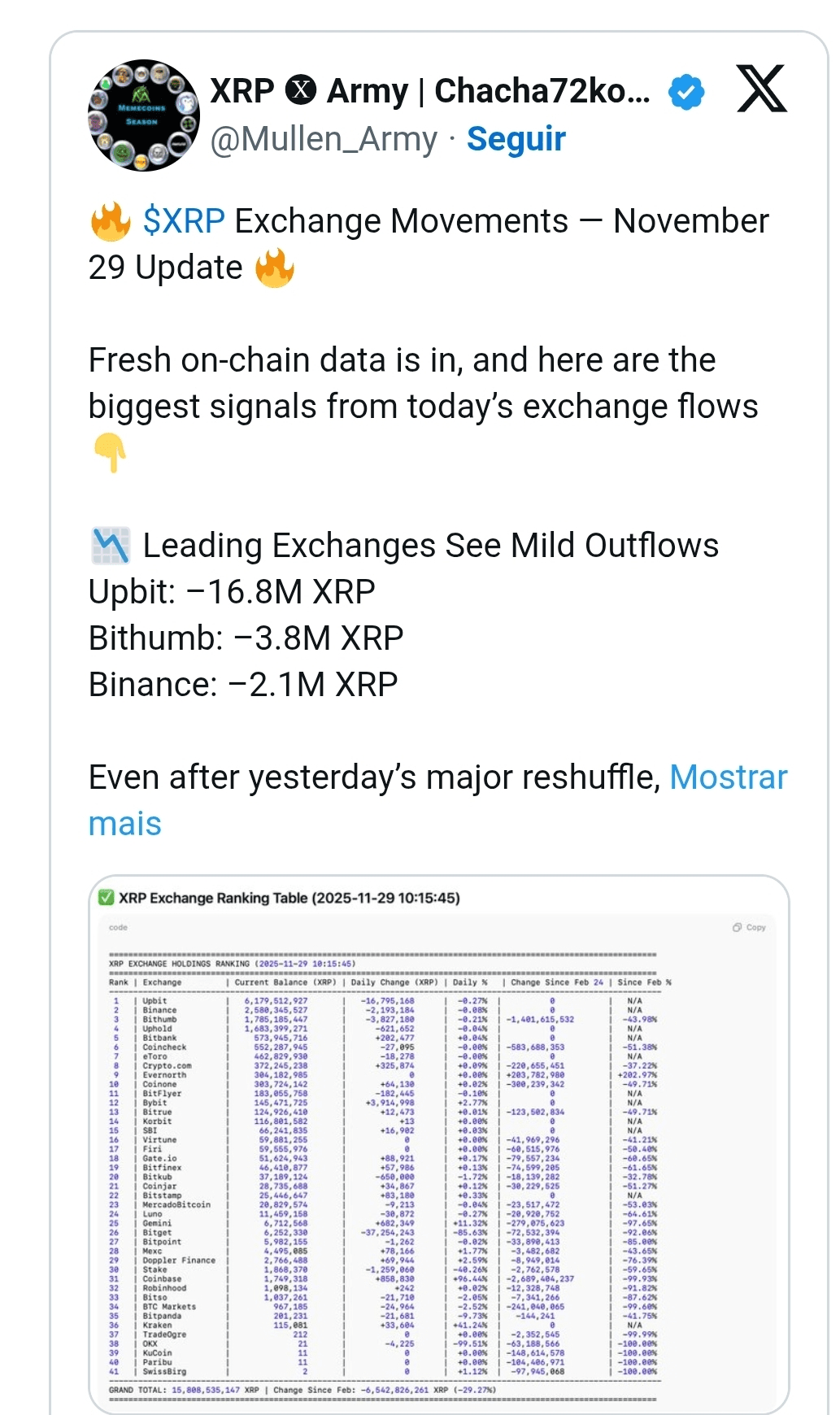Click the X logo in top-right corner
840x1415 pixels.
click(x=761, y=89)
